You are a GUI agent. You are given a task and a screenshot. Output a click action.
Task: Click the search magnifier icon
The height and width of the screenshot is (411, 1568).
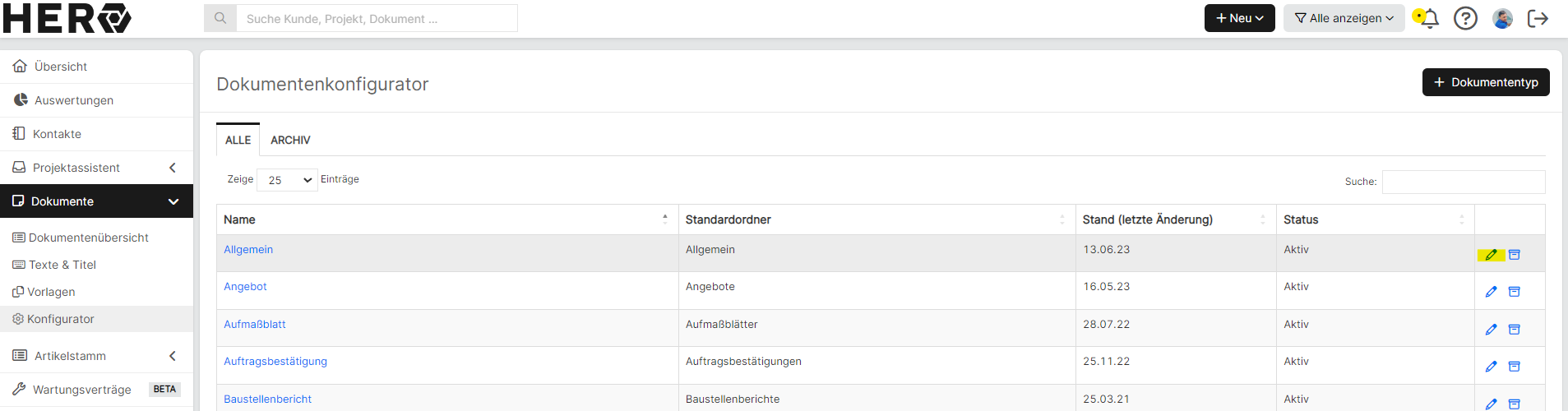tap(220, 18)
